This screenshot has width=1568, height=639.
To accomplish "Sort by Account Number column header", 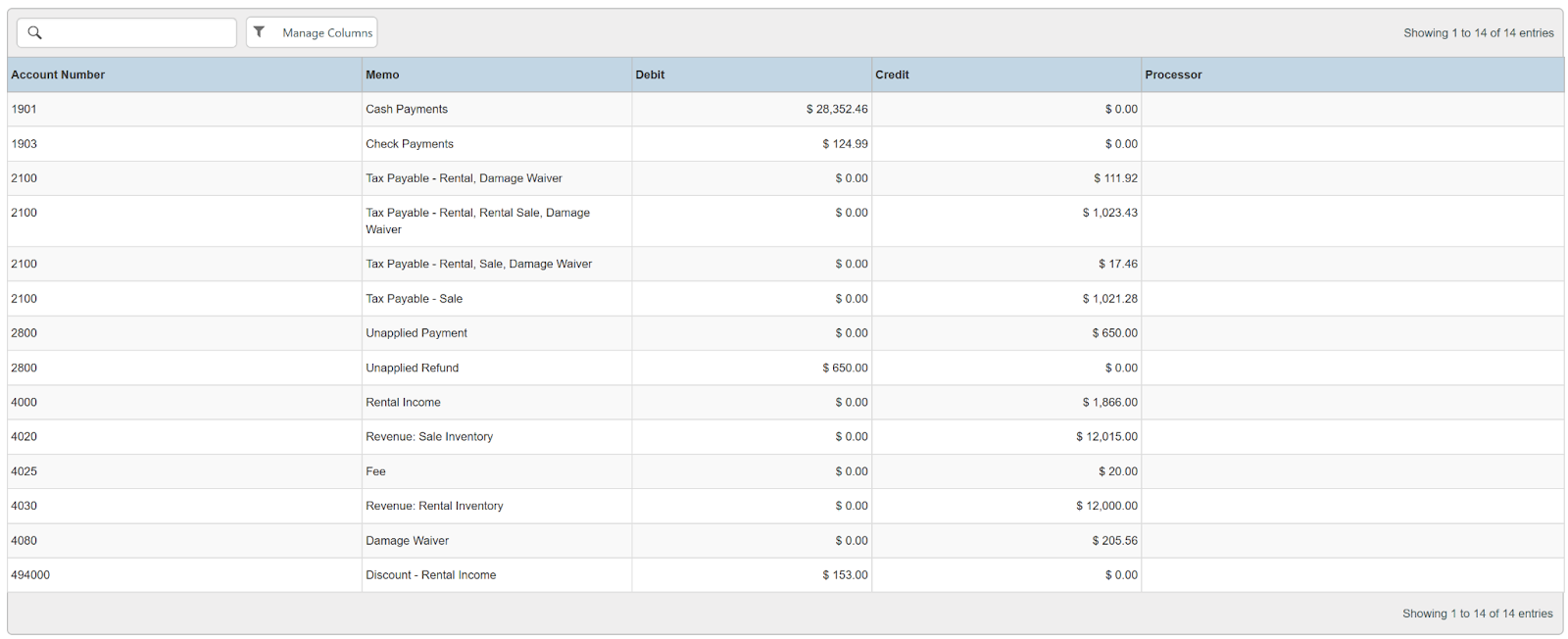I will 58,74.
